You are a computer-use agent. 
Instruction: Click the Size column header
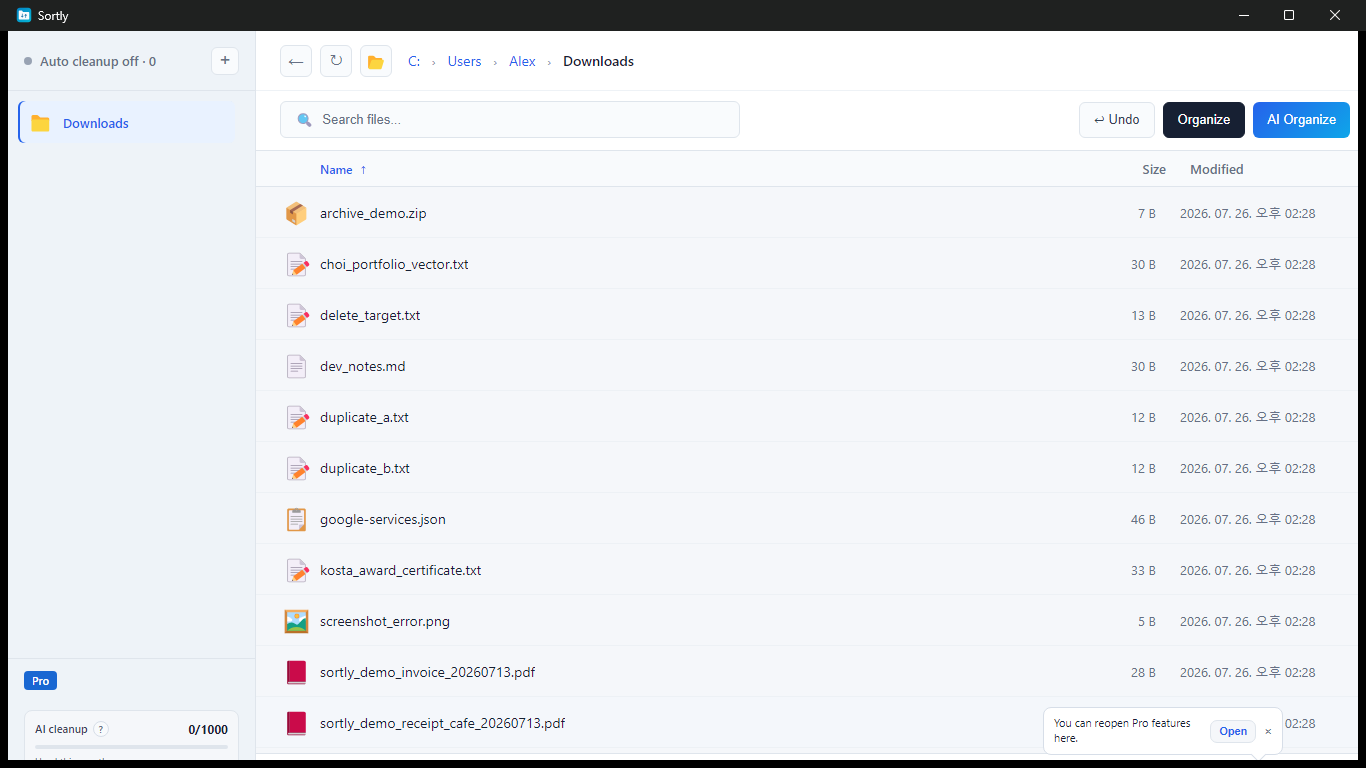(x=1154, y=170)
